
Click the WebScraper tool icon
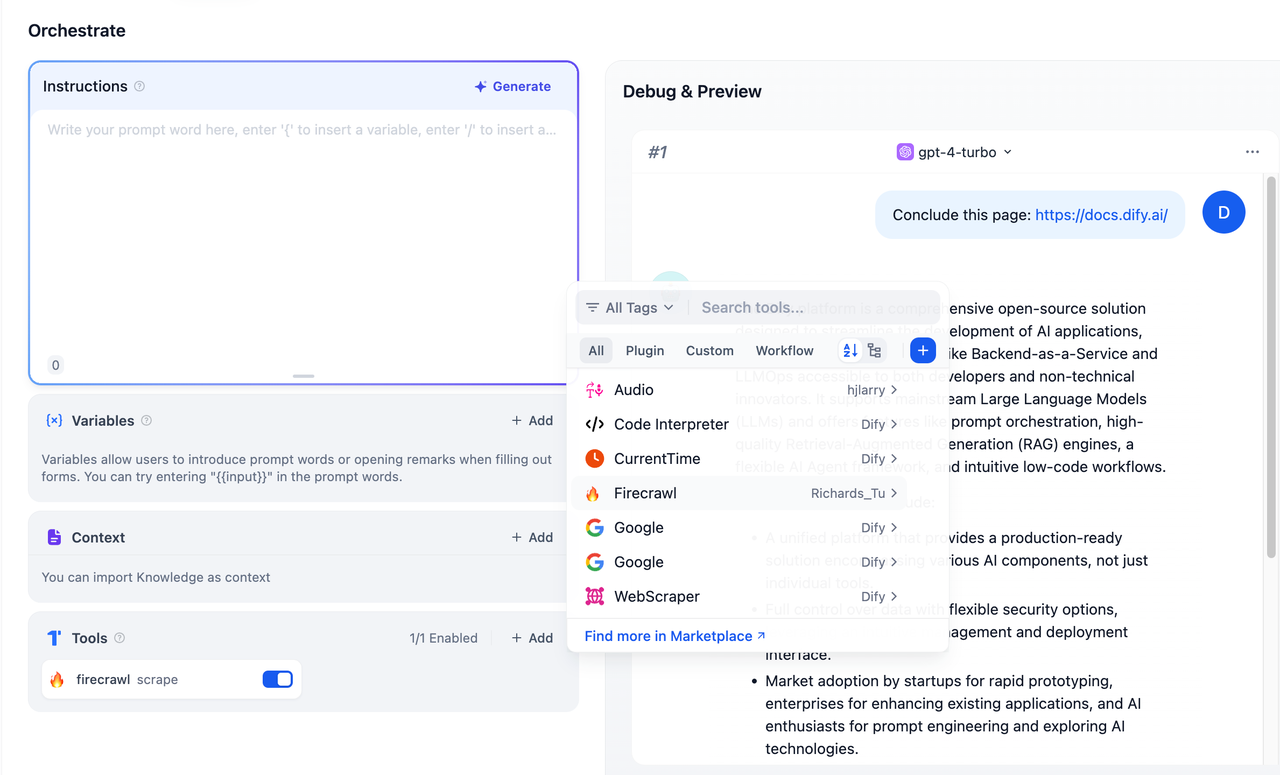[x=594, y=597]
